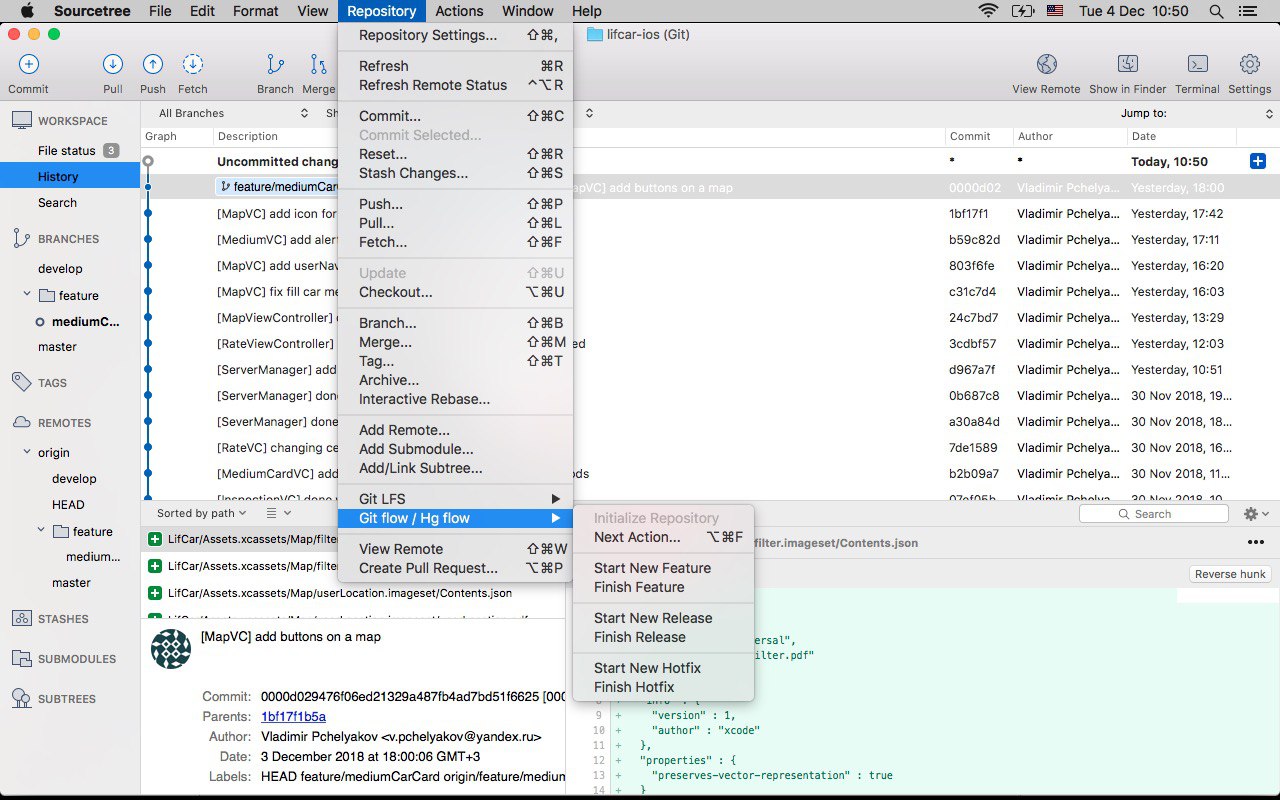Expand the Git LFS submenu
Screen dimensions: 1280x800
pyautogui.click(x=455, y=499)
